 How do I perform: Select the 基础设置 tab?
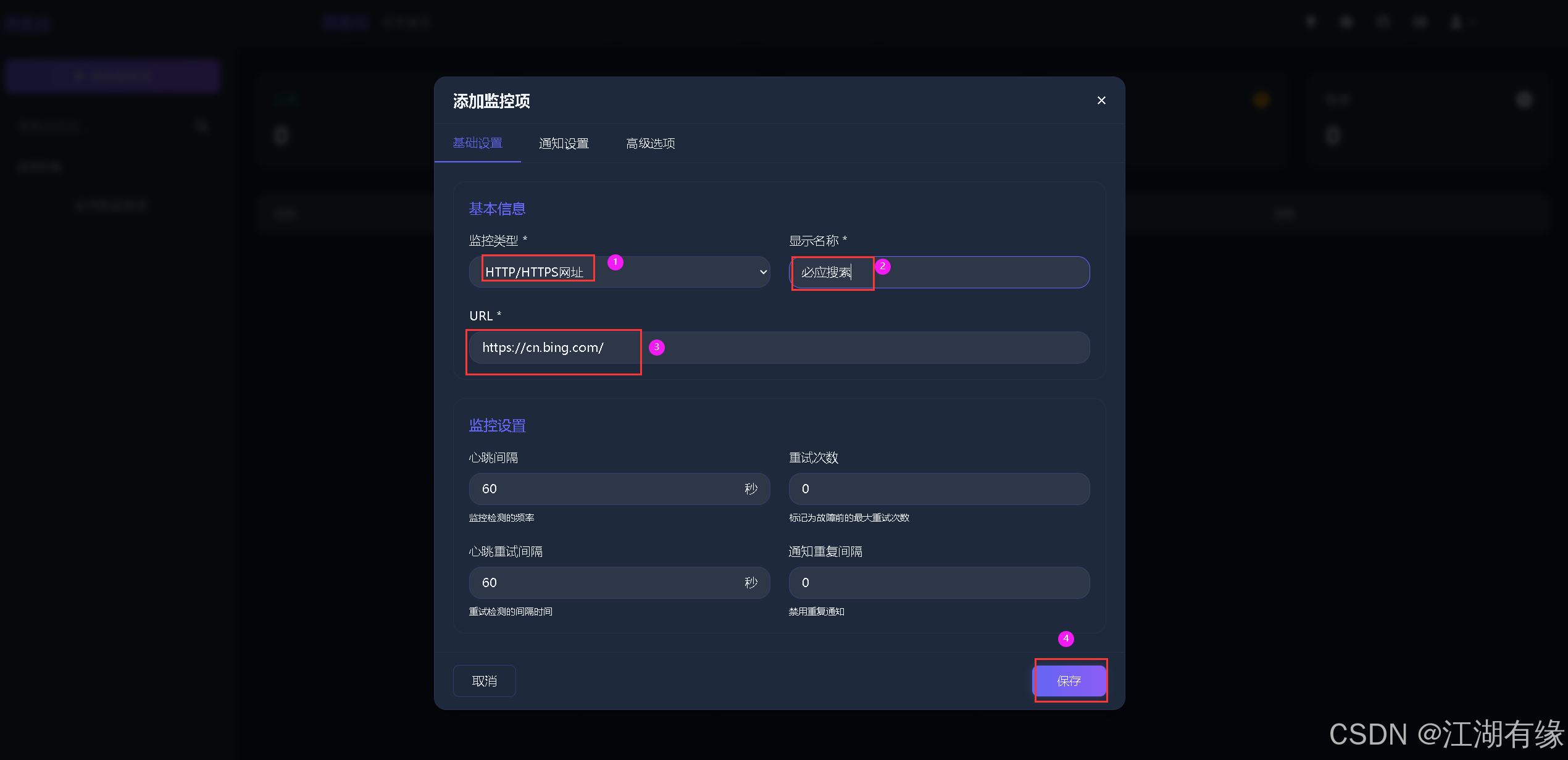477,143
